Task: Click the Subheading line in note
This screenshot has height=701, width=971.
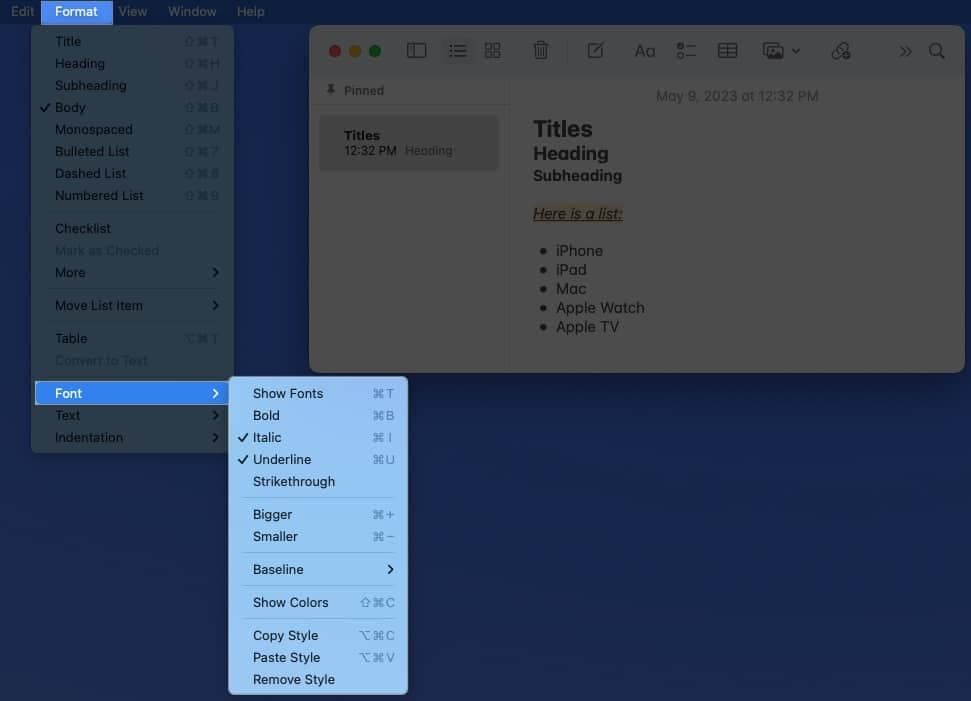Action: tap(578, 176)
